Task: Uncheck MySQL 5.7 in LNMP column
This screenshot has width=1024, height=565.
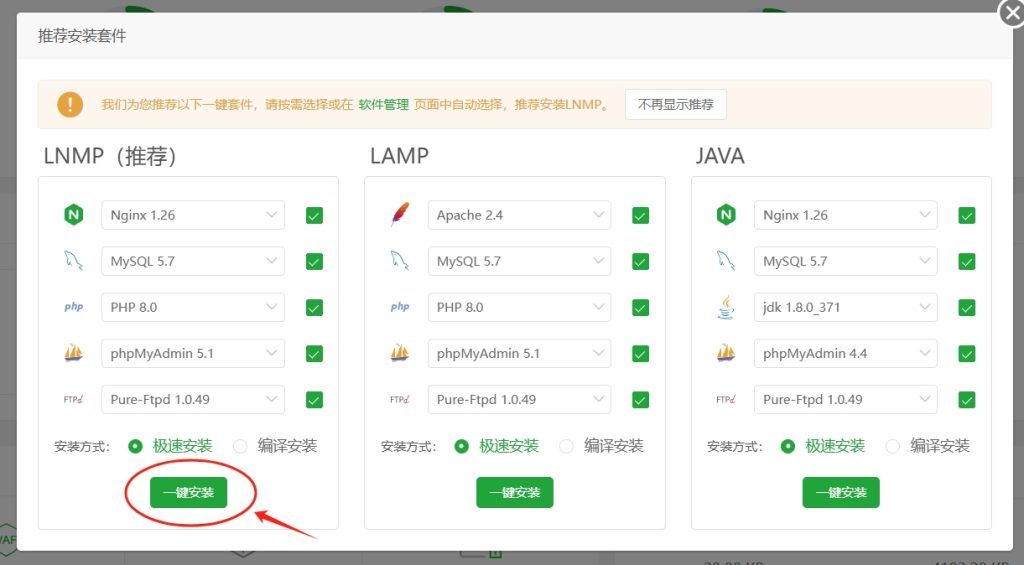Action: (x=314, y=261)
